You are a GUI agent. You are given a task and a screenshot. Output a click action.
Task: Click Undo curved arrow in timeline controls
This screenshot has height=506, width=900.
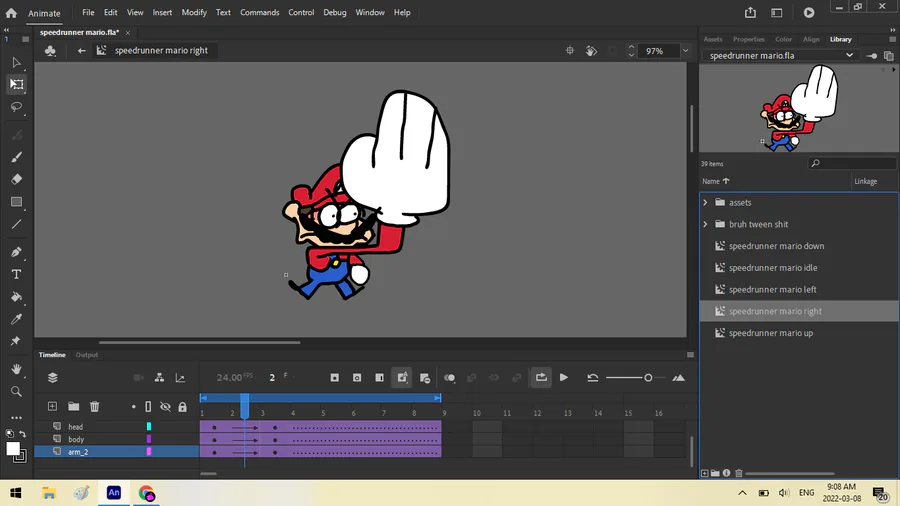coord(593,377)
